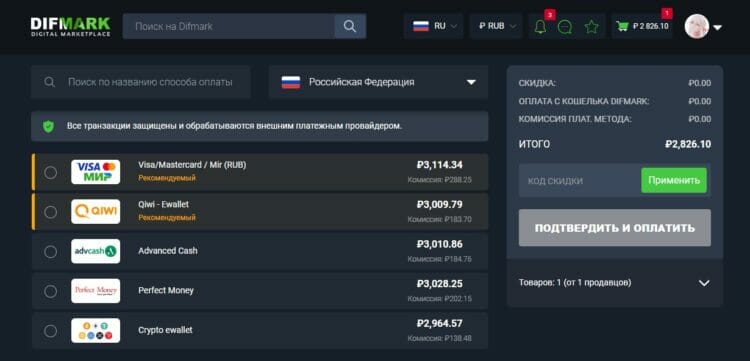Click the price ₽3,028.25

[440, 284]
